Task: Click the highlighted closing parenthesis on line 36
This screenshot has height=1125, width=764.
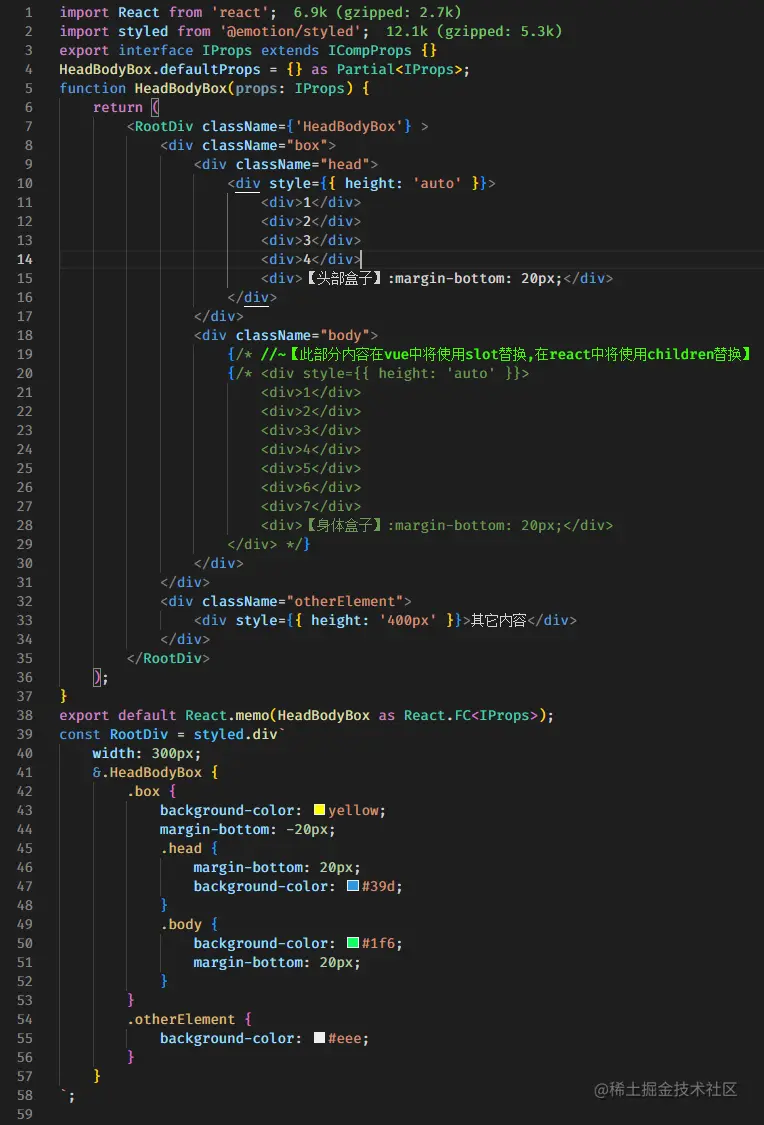Action: (x=97, y=677)
